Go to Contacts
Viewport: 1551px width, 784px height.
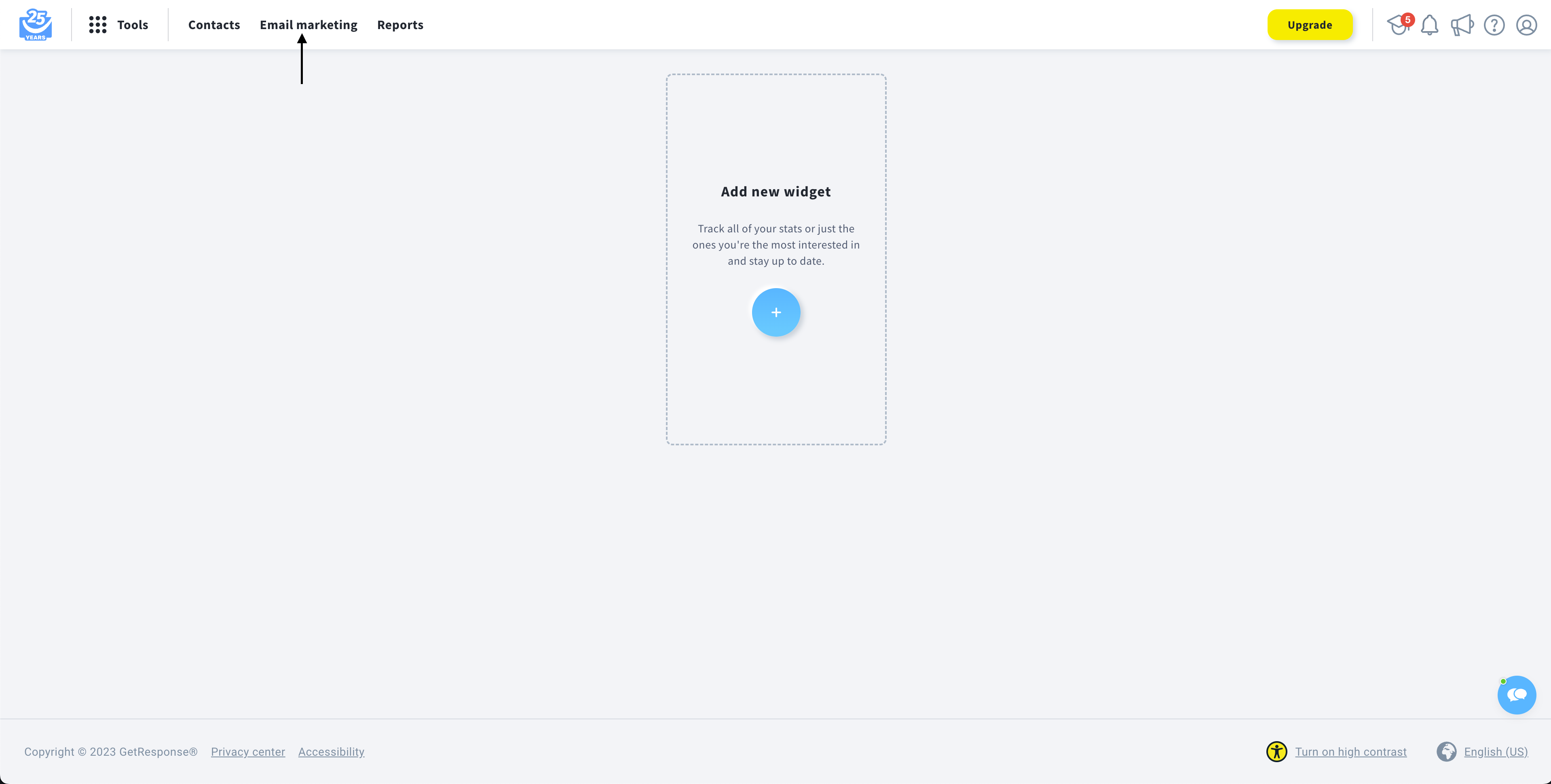click(214, 25)
